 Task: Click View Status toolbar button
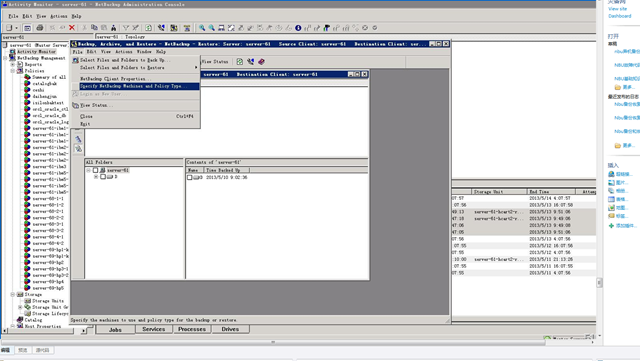click(x=215, y=62)
